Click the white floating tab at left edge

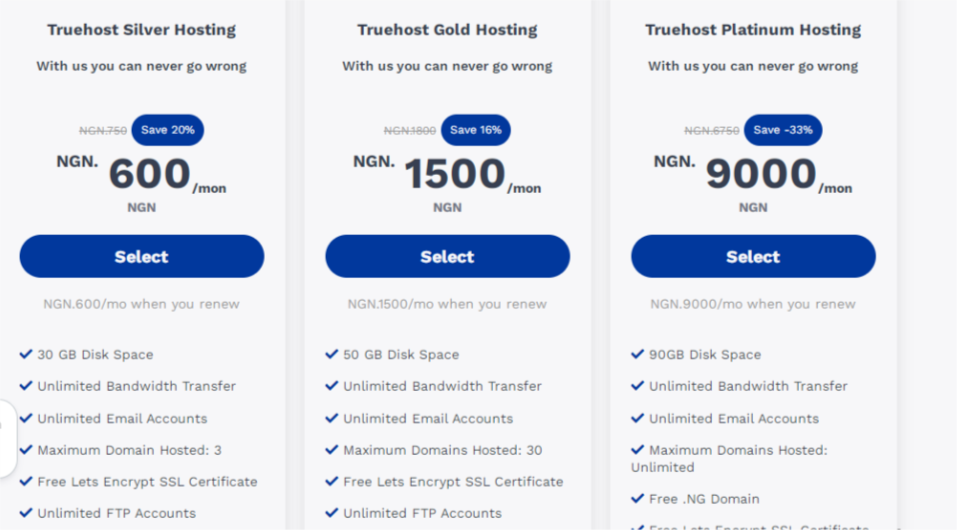pyautogui.click(x=7, y=438)
